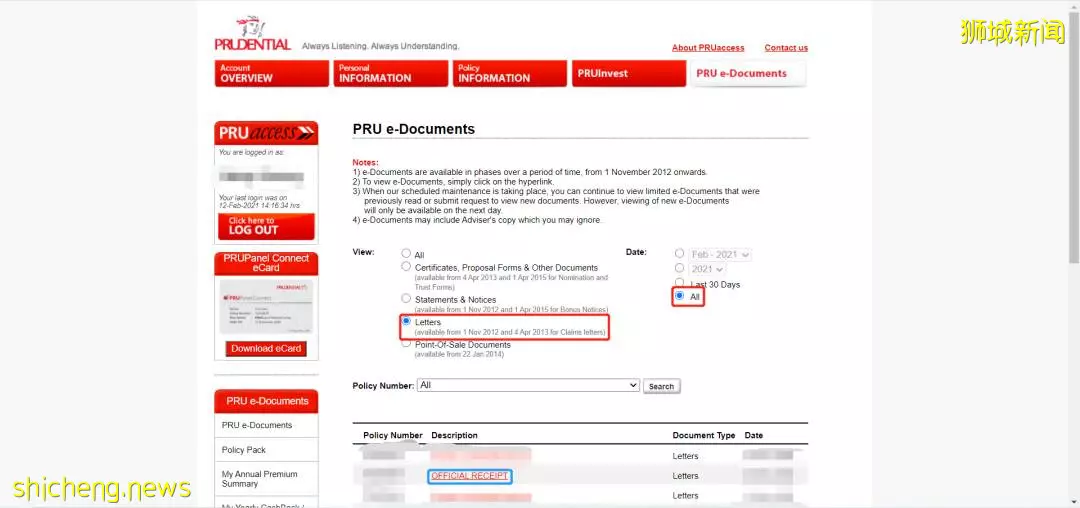Select the 2021 year radio button
Image resolution: width=1080 pixels, height=508 pixels.
[x=679, y=268]
